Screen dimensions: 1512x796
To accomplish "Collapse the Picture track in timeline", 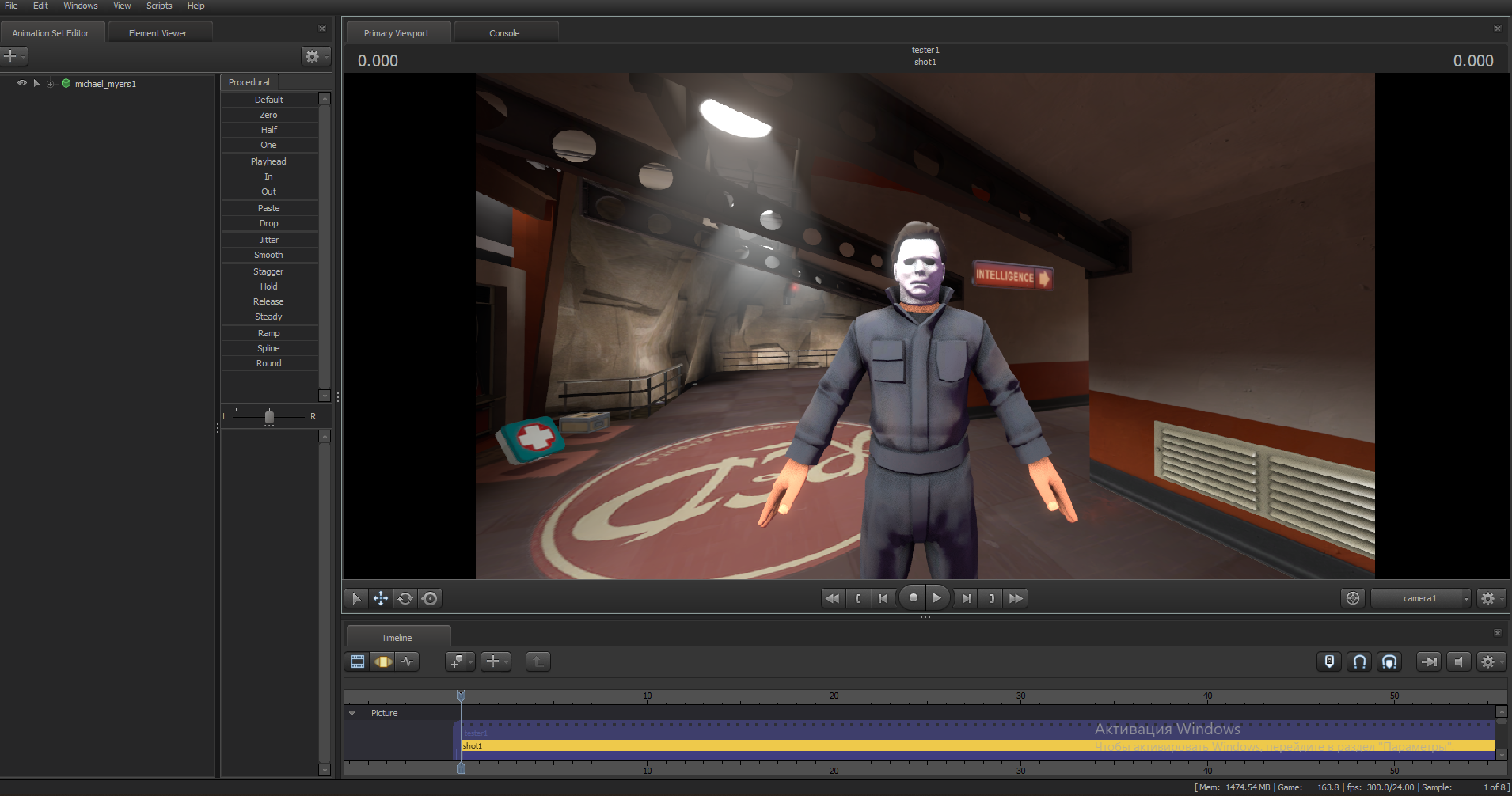I will coord(352,714).
